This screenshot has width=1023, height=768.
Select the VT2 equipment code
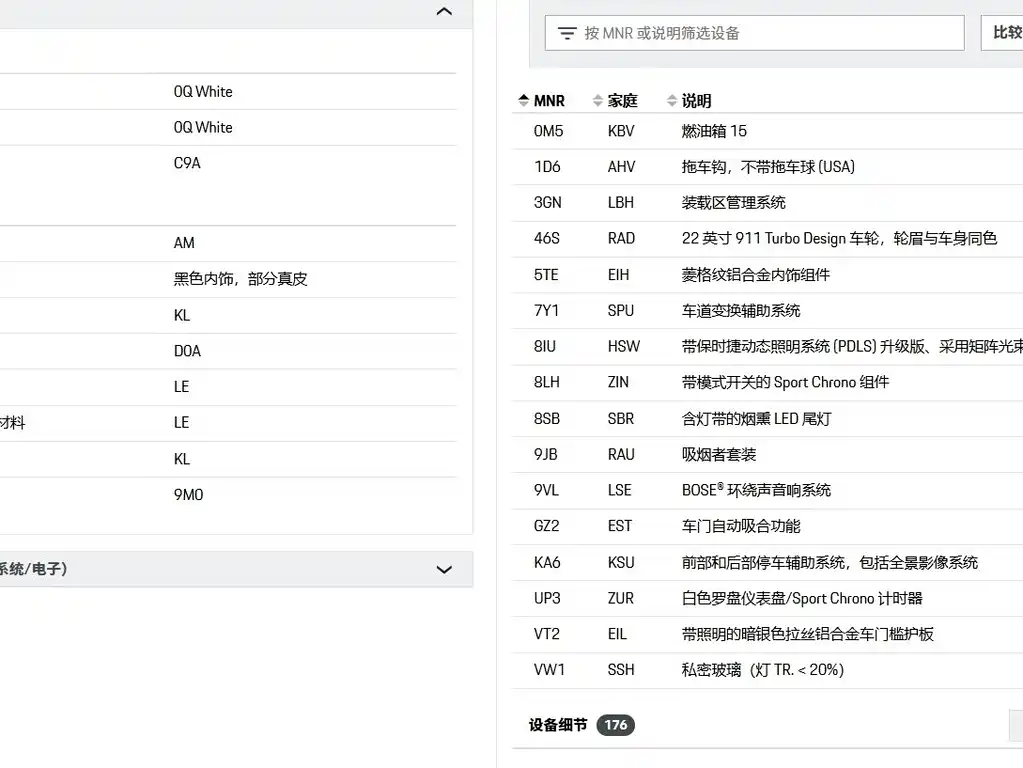547,634
